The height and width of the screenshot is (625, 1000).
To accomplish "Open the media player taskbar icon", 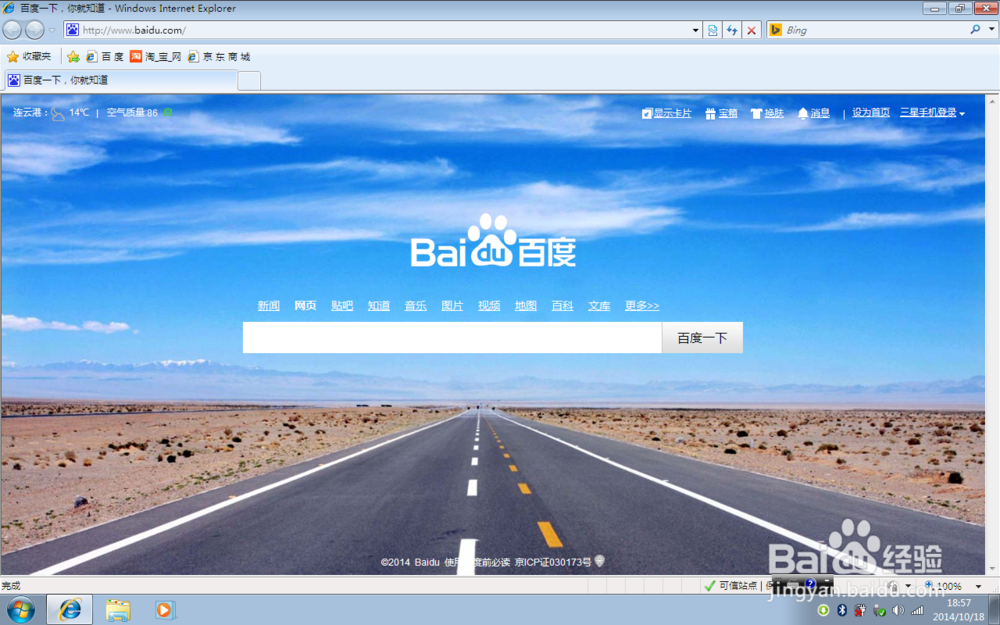I will (166, 610).
